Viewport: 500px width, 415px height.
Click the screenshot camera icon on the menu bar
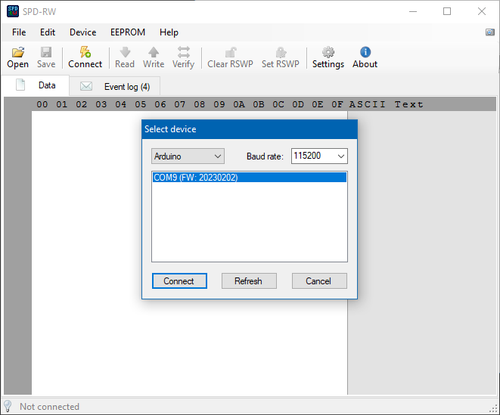coord(490,32)
